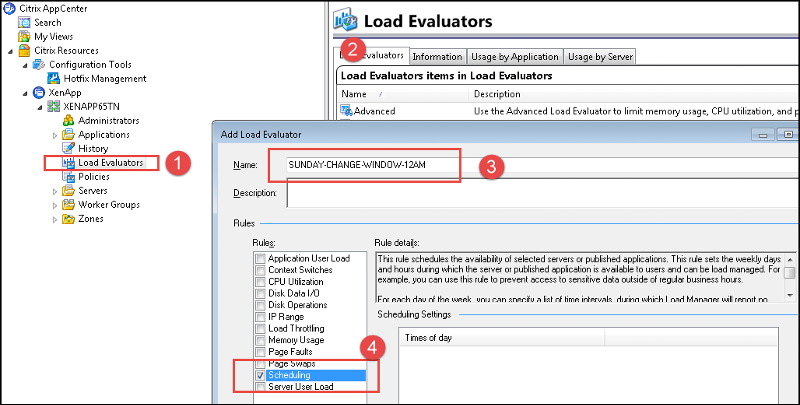This screenshot has height=405, width=800.
Task: Click the Applications folder icon
Action: [x=68, y=135]
